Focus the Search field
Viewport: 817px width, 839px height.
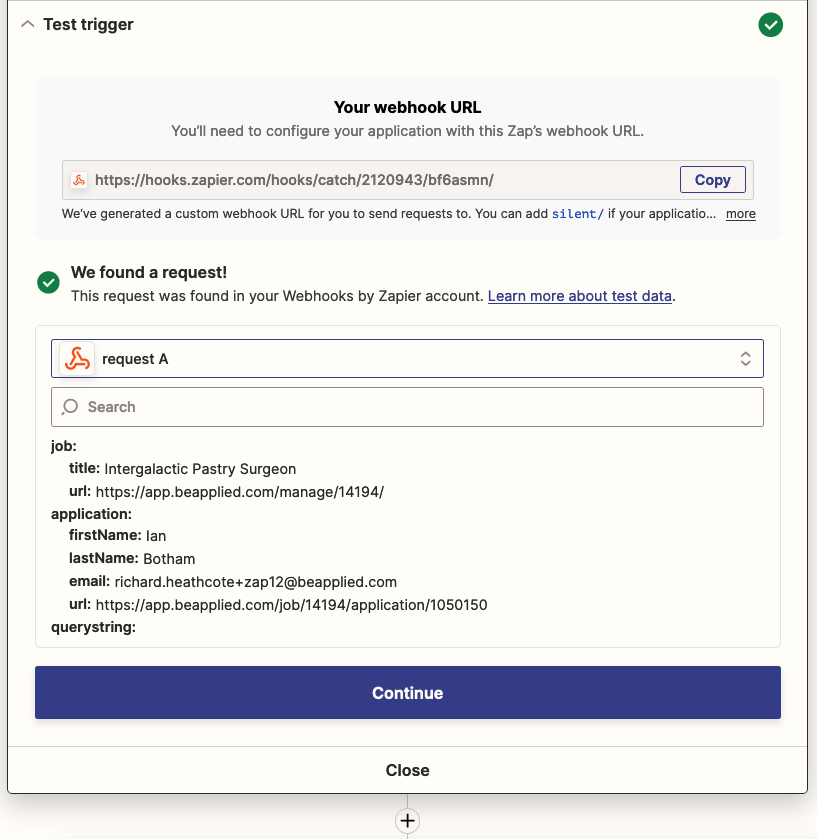(x=407, y=407)
